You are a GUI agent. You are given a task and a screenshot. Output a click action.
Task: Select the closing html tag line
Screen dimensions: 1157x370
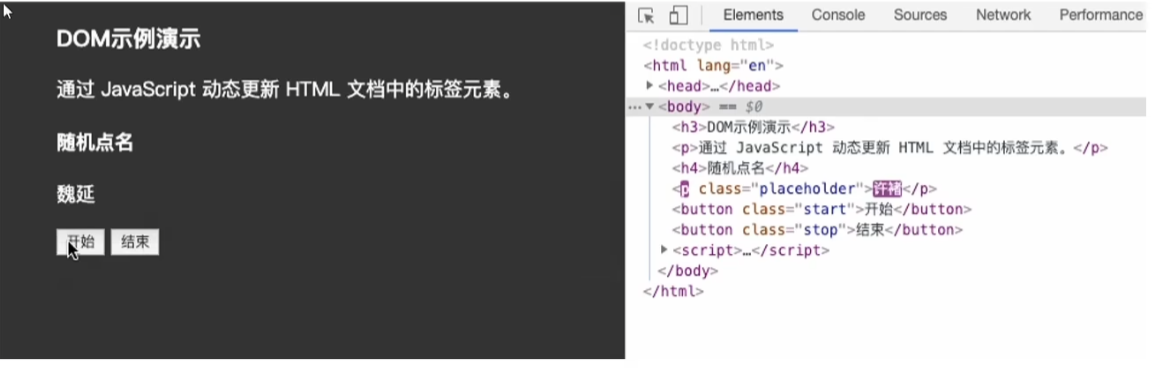click(674, 291)
